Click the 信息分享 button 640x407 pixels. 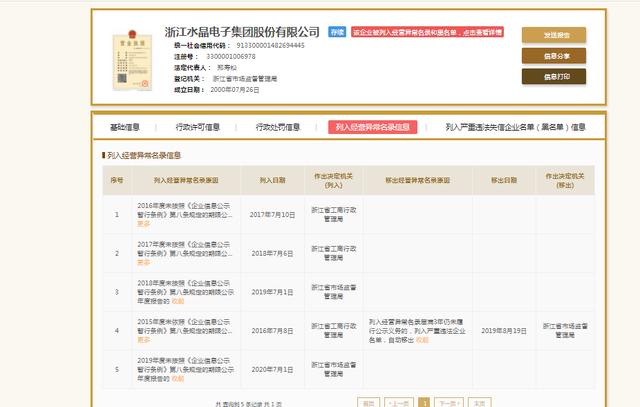[x=553, y=56]
